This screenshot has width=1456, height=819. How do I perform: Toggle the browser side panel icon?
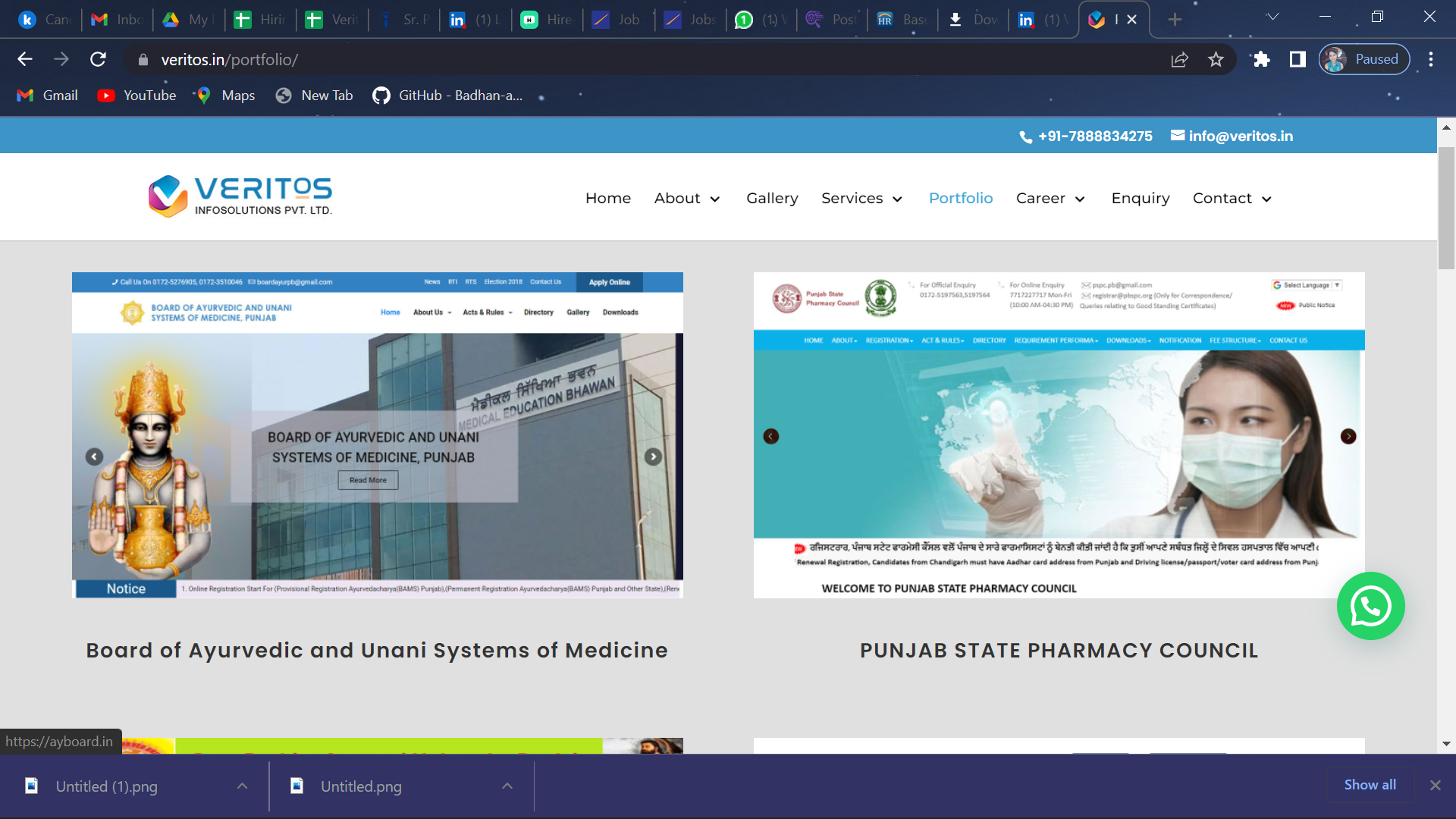pos(1298,59)
